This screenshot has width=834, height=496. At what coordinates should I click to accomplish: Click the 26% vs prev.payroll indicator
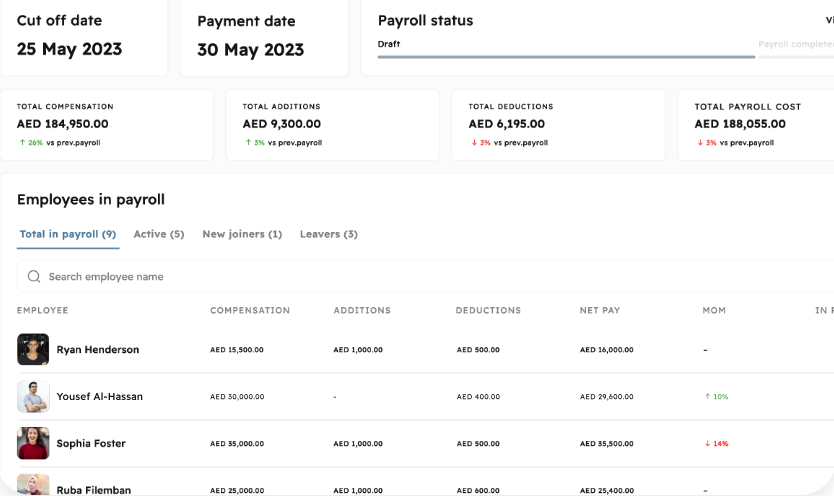[x=60, y=142]
